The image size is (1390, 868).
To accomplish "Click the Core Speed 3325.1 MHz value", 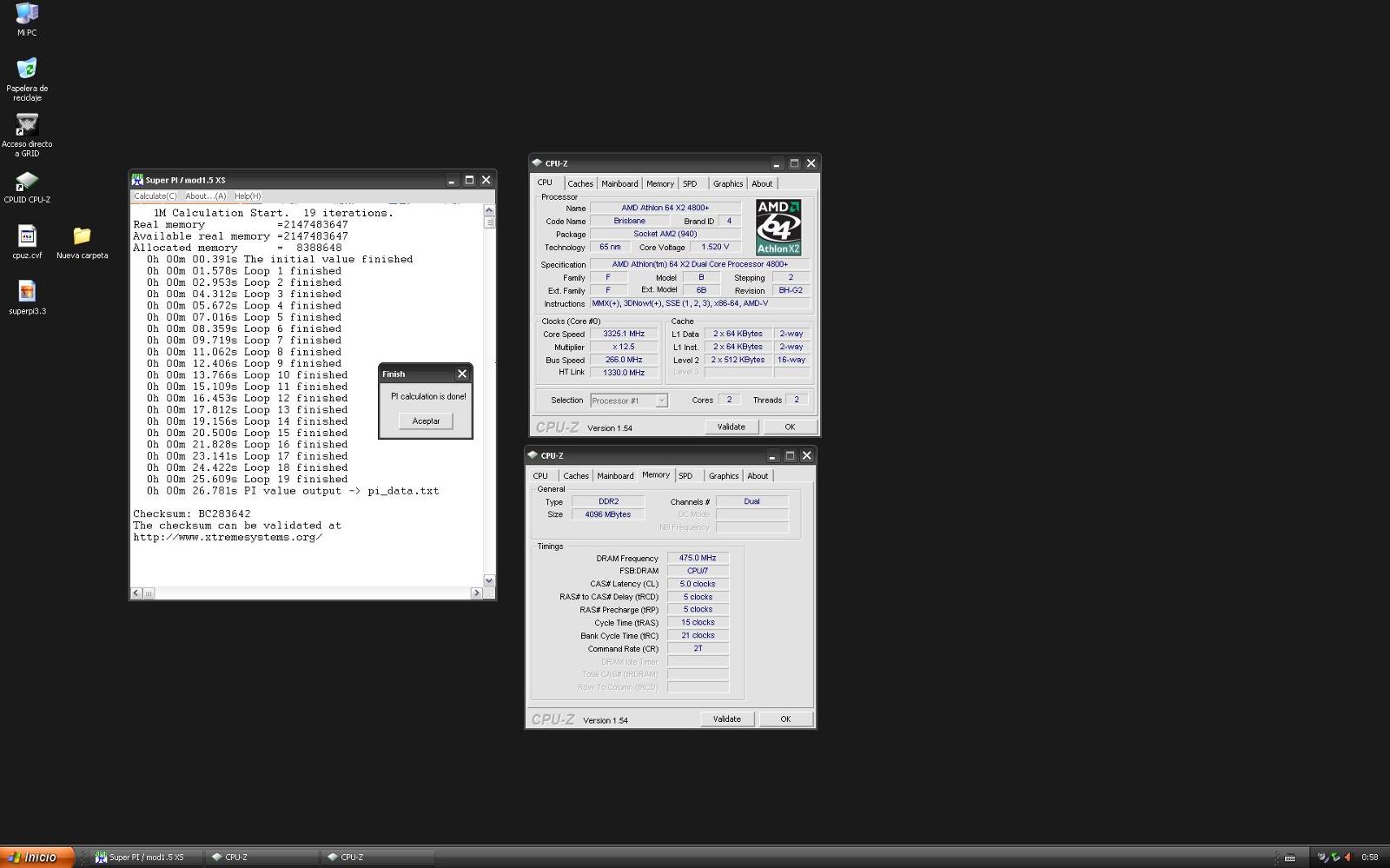I will (x=624, y=334).
